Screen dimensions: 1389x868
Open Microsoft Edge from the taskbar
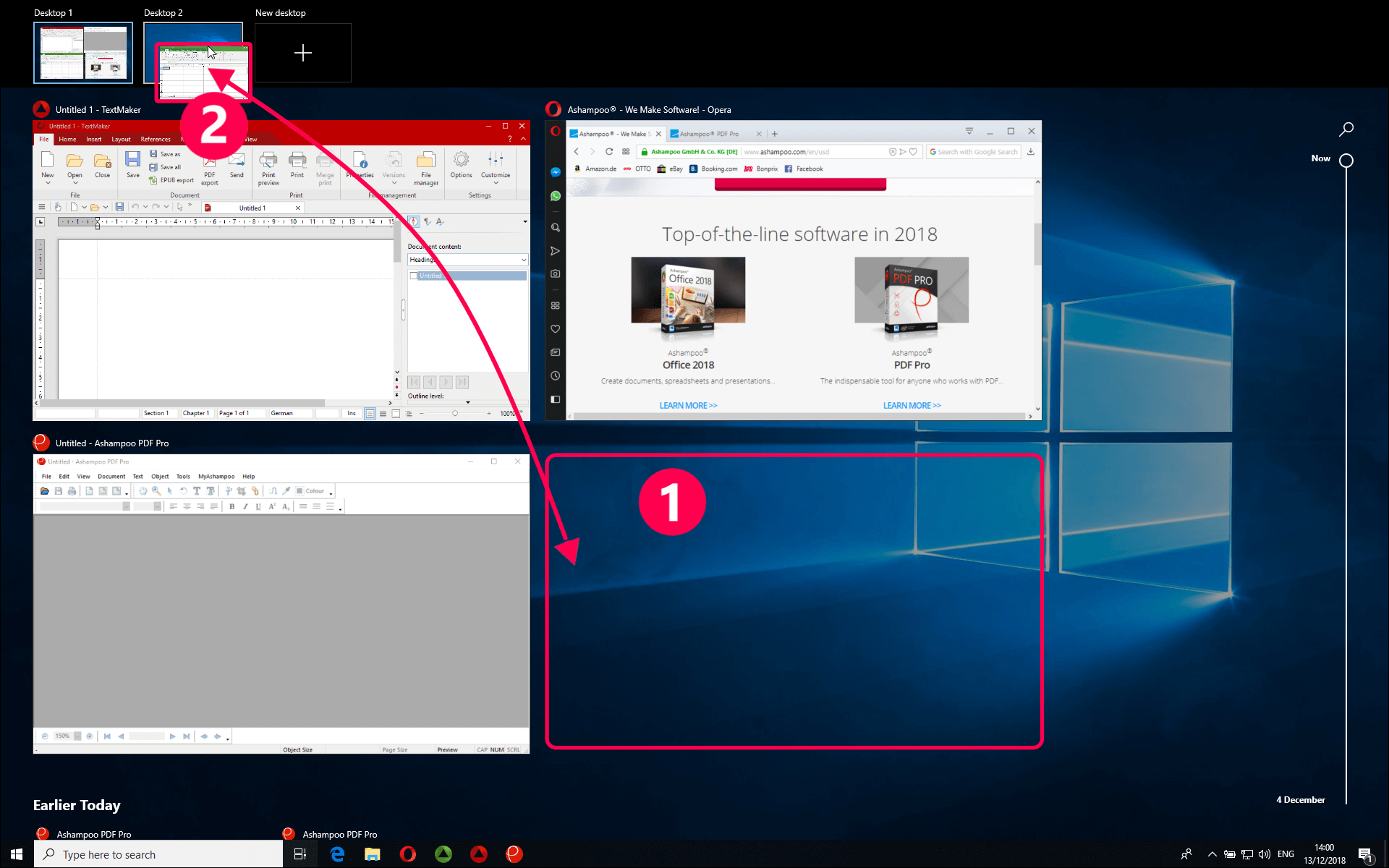337,854
